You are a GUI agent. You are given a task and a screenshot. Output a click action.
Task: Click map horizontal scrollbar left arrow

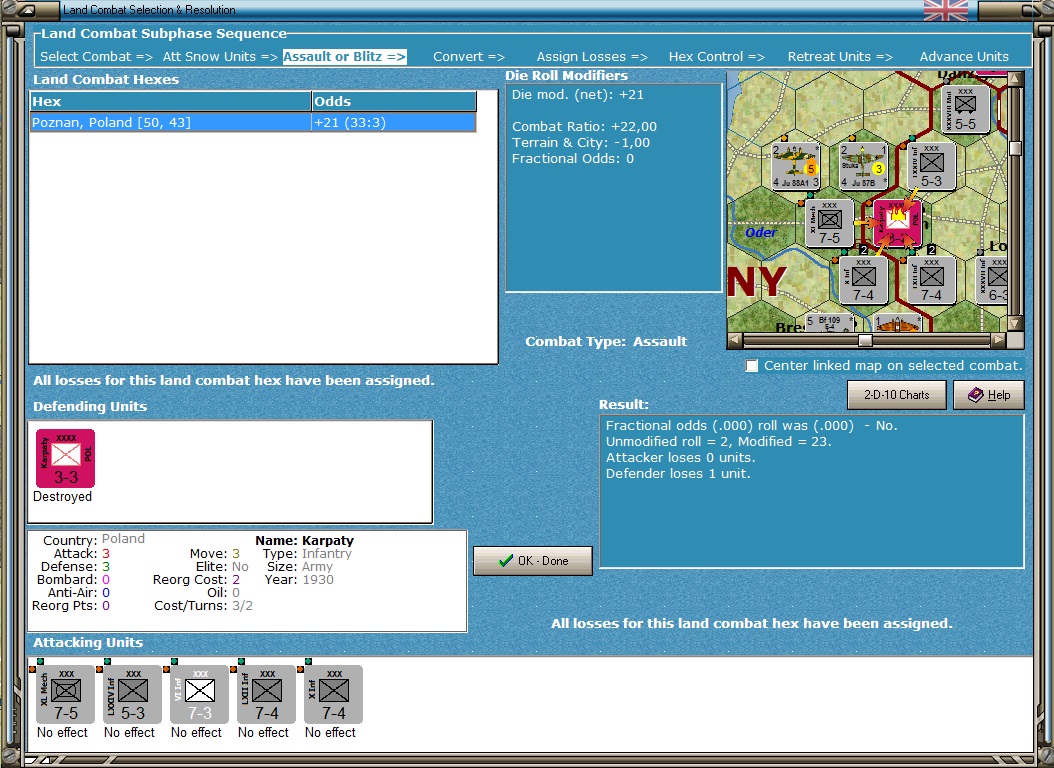click(735, 340)
